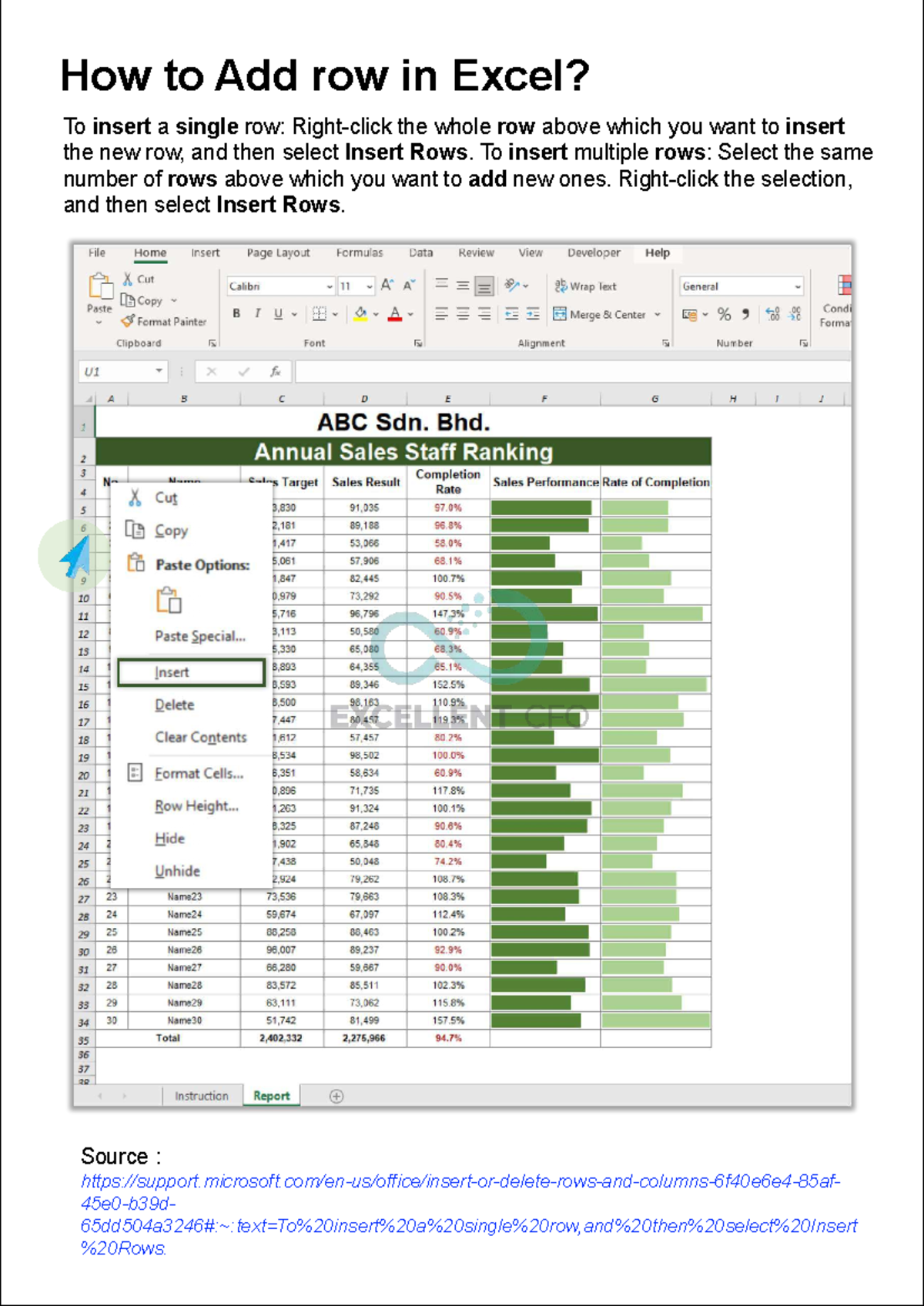924x1306 pixels.
Task: Add new sheet with plus icon
Action: tap(336, 1097)
